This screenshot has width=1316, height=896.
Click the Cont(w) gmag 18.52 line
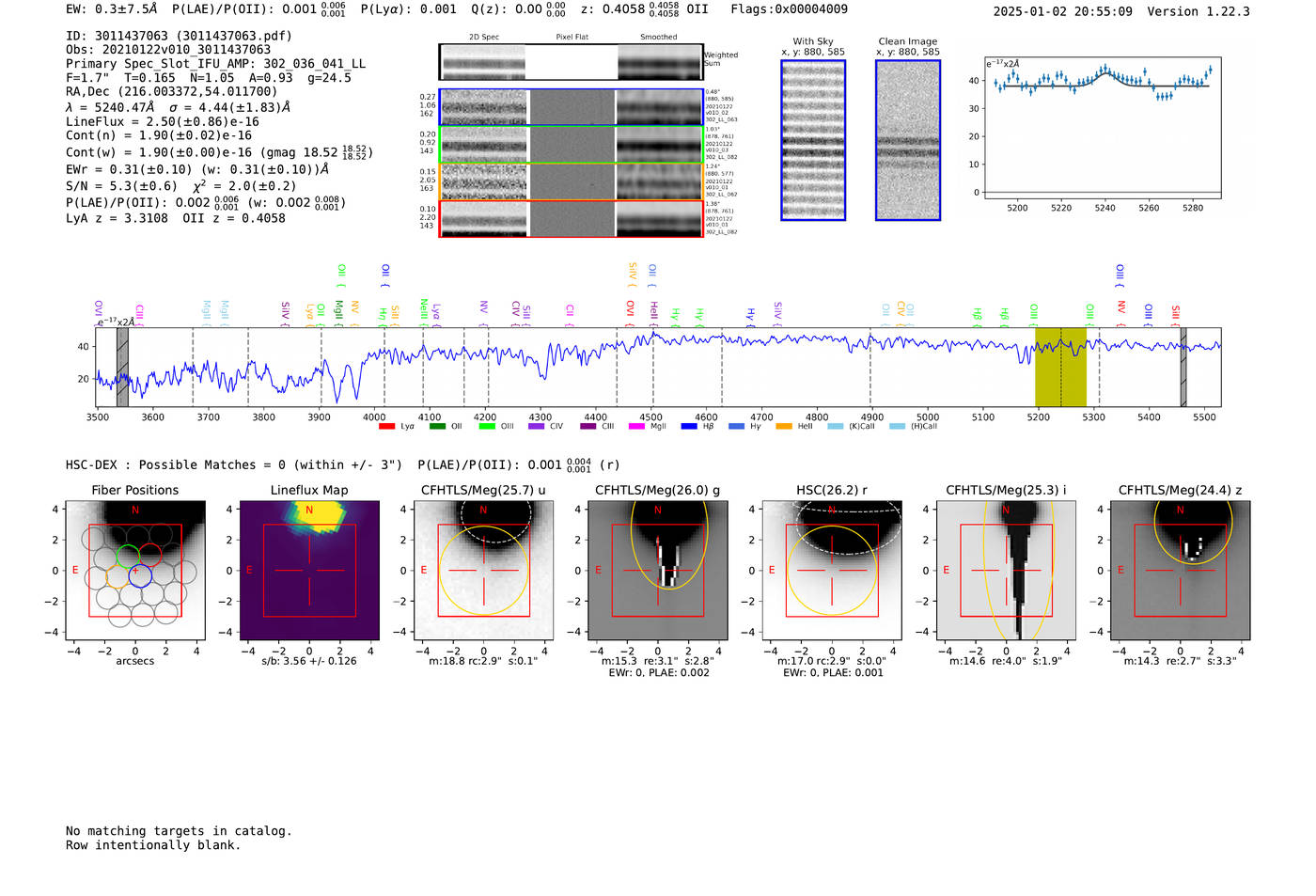pos(219,151)
